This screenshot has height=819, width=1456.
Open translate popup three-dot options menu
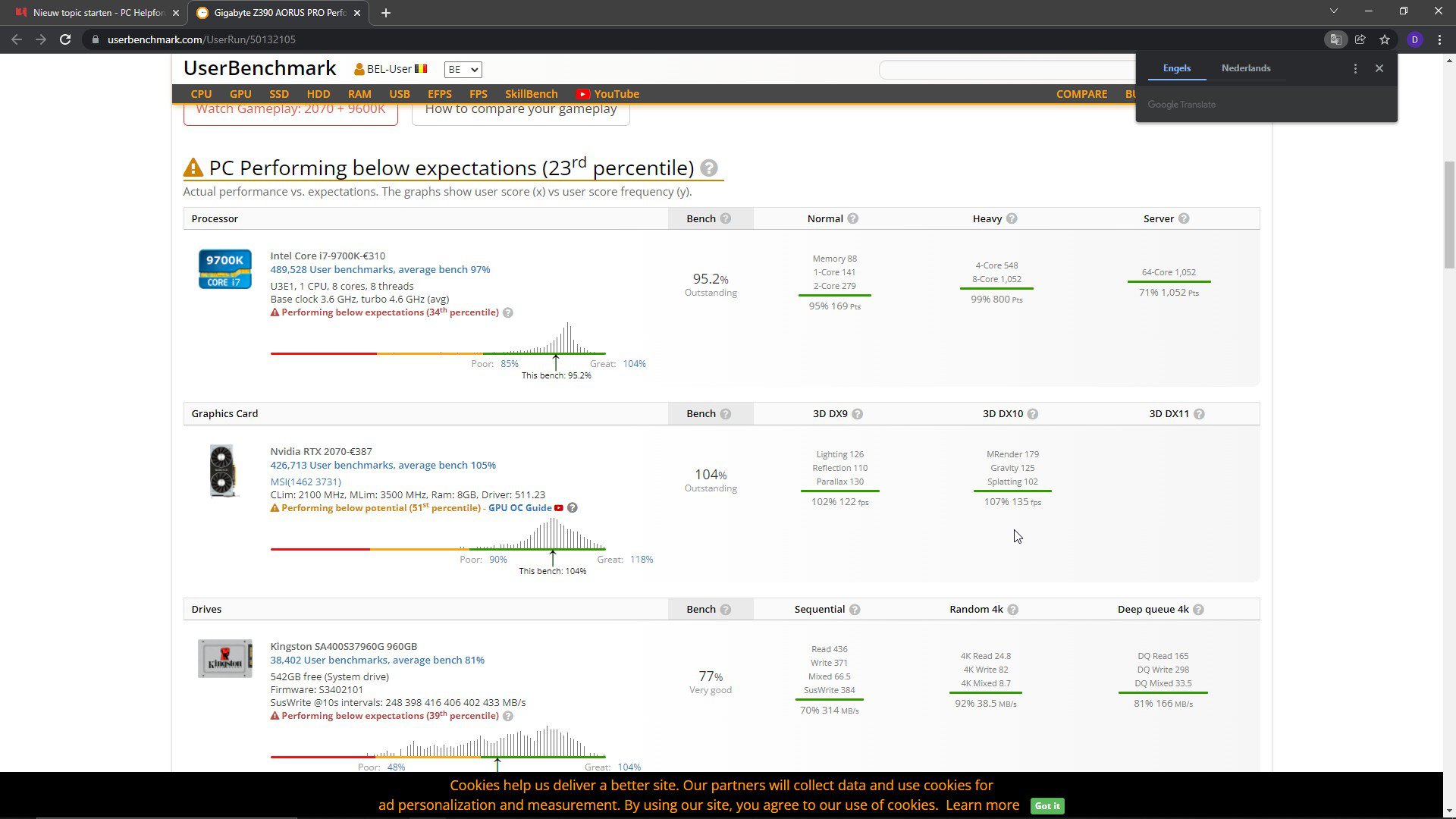click(1355, 68)
